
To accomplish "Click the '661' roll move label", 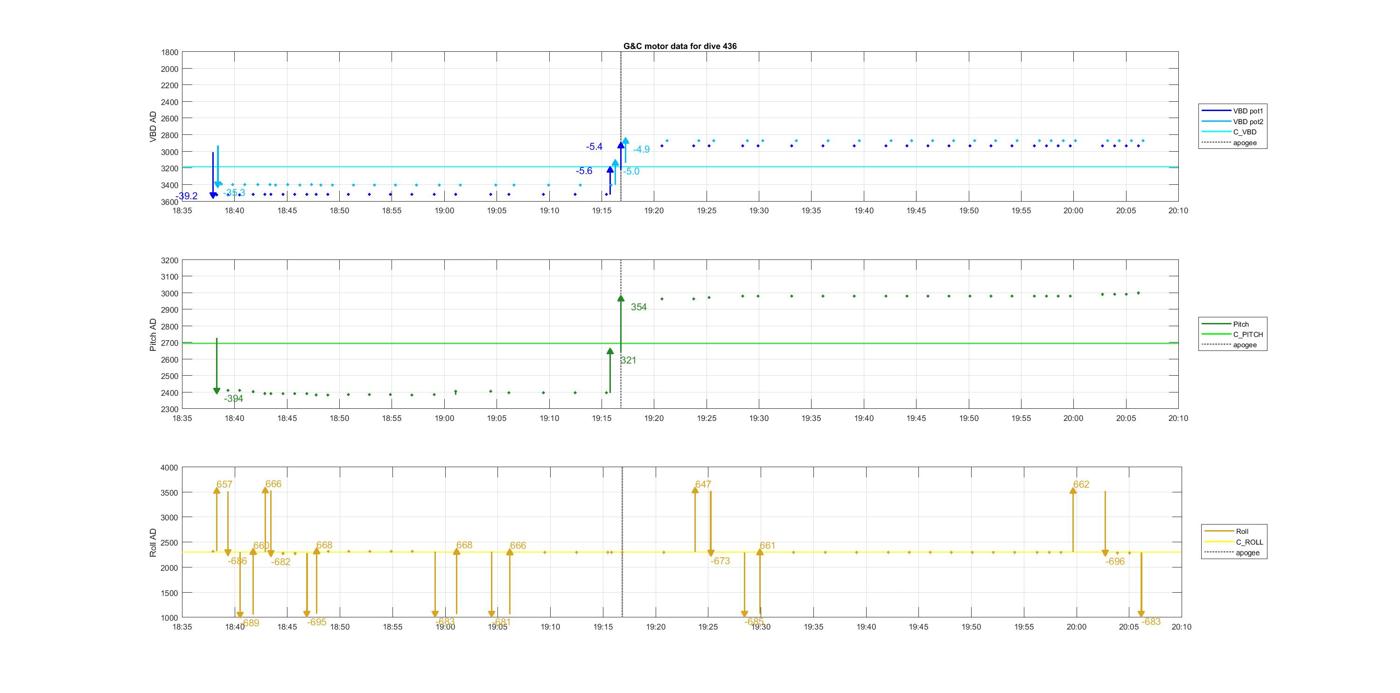I will (767, 546).
